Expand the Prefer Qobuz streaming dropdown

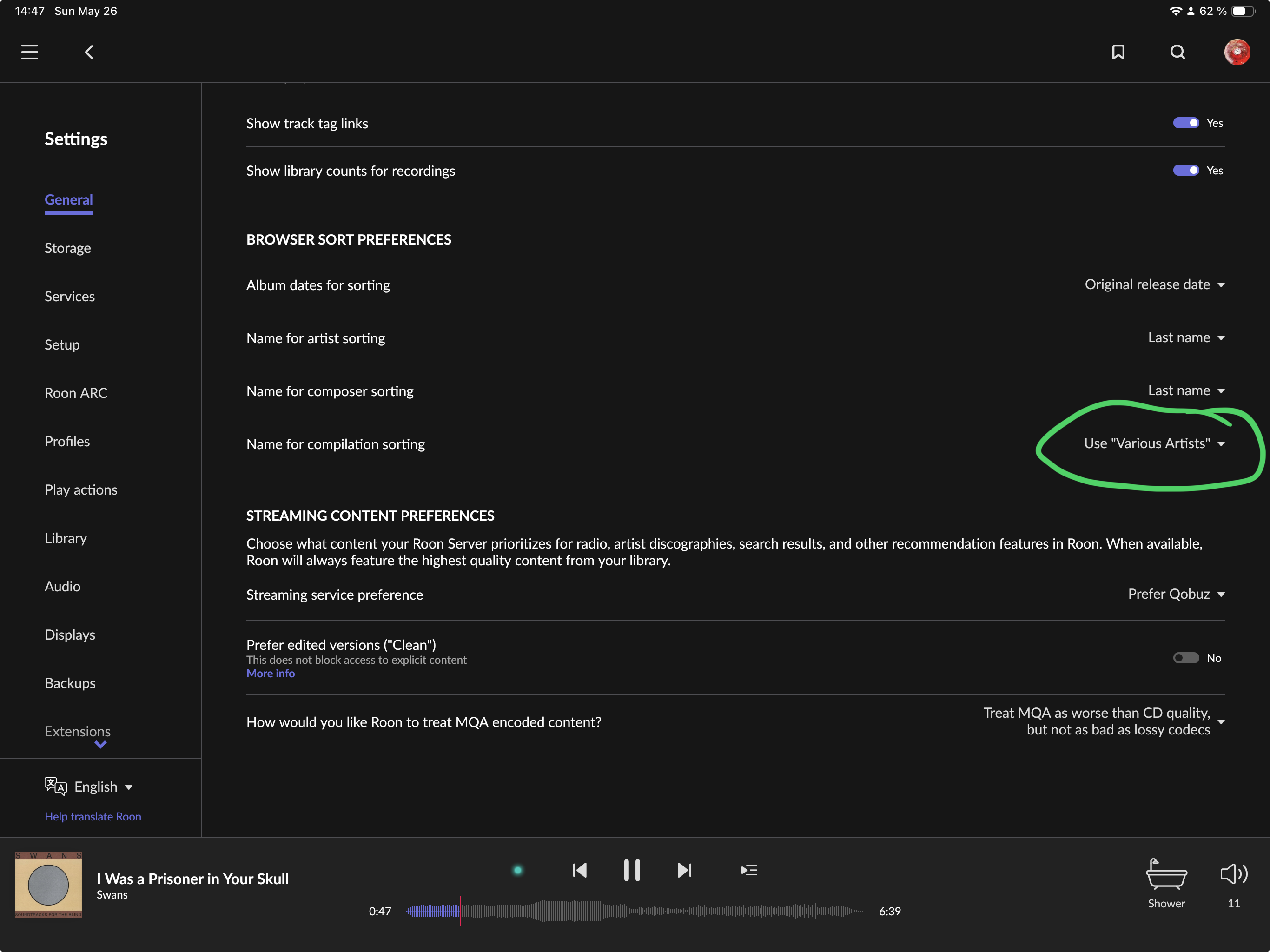1177,594
